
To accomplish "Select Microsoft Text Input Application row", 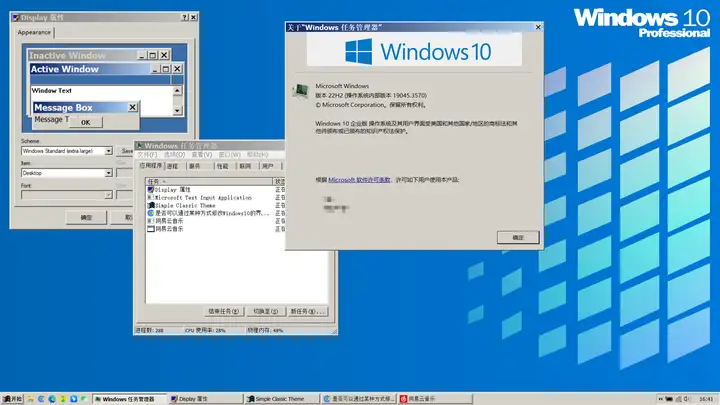I will [203, 197].
